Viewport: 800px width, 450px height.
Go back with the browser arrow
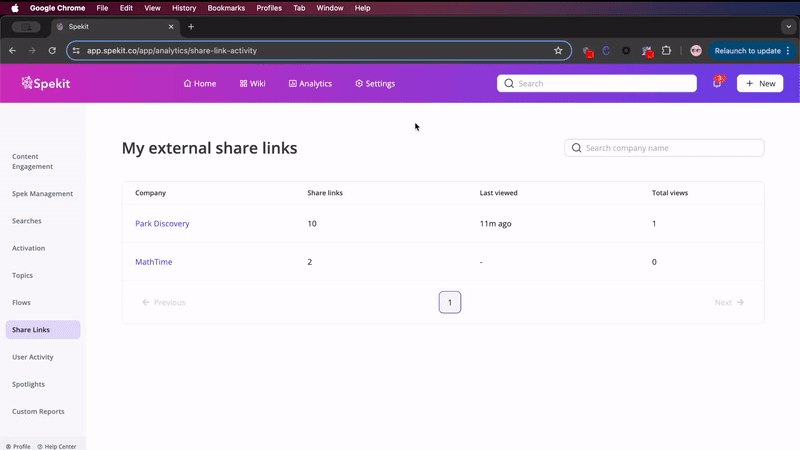click(13, 51)
